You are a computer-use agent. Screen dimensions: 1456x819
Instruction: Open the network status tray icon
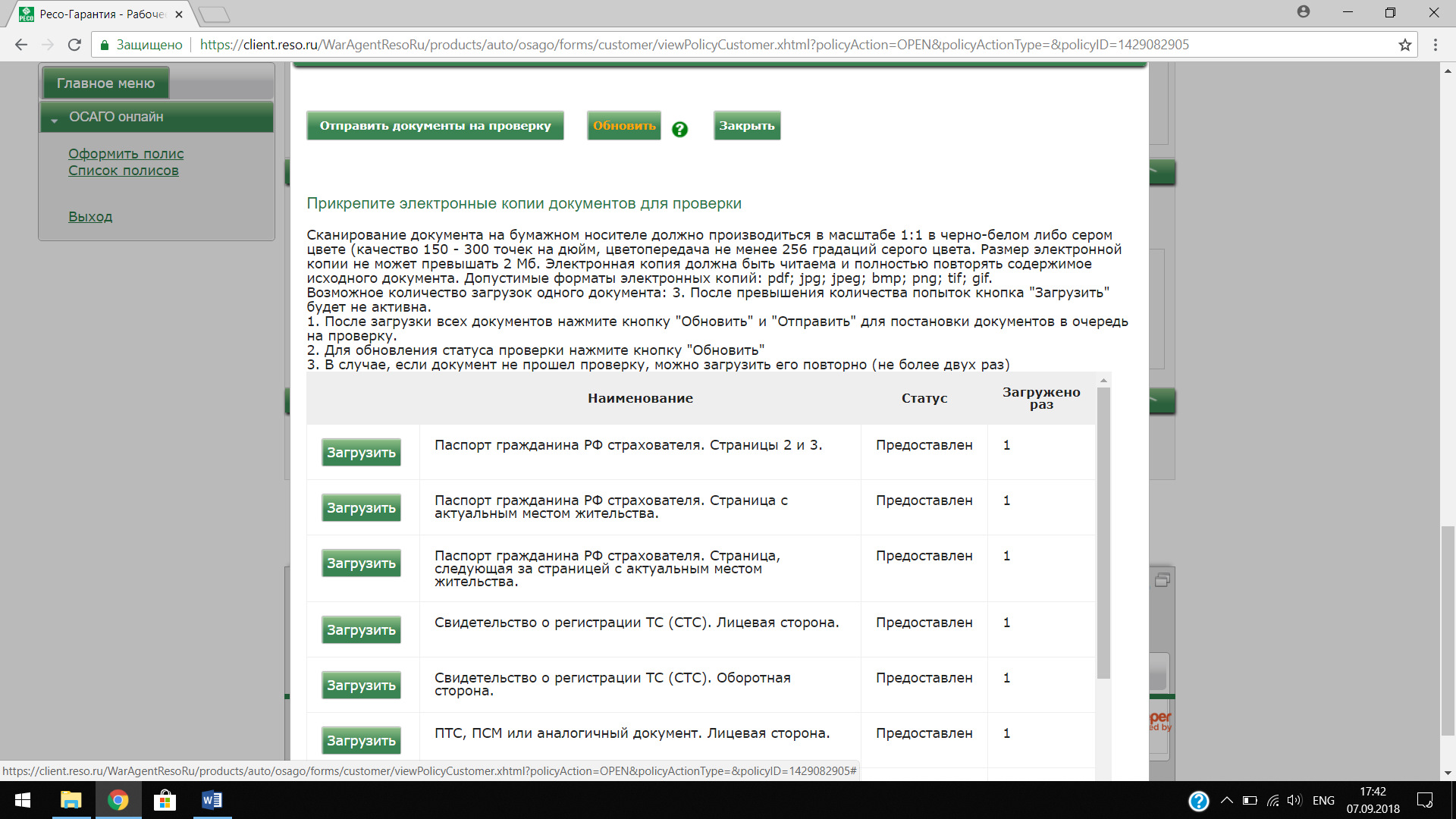click(1273, 801)
